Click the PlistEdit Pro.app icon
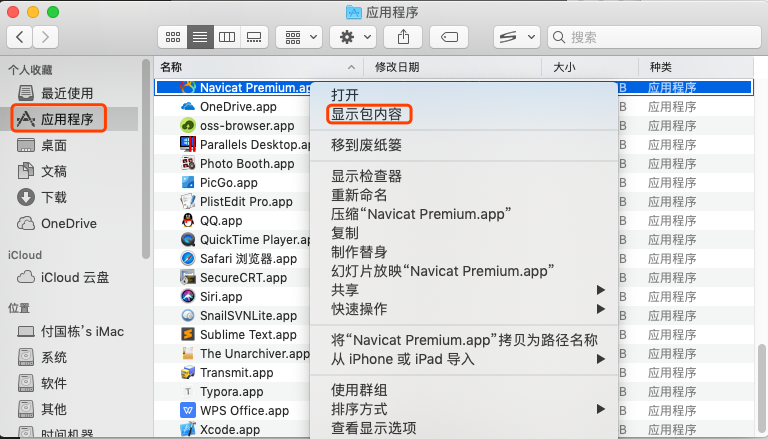Screen dimensions: 768x439 [x=188, y=201]
